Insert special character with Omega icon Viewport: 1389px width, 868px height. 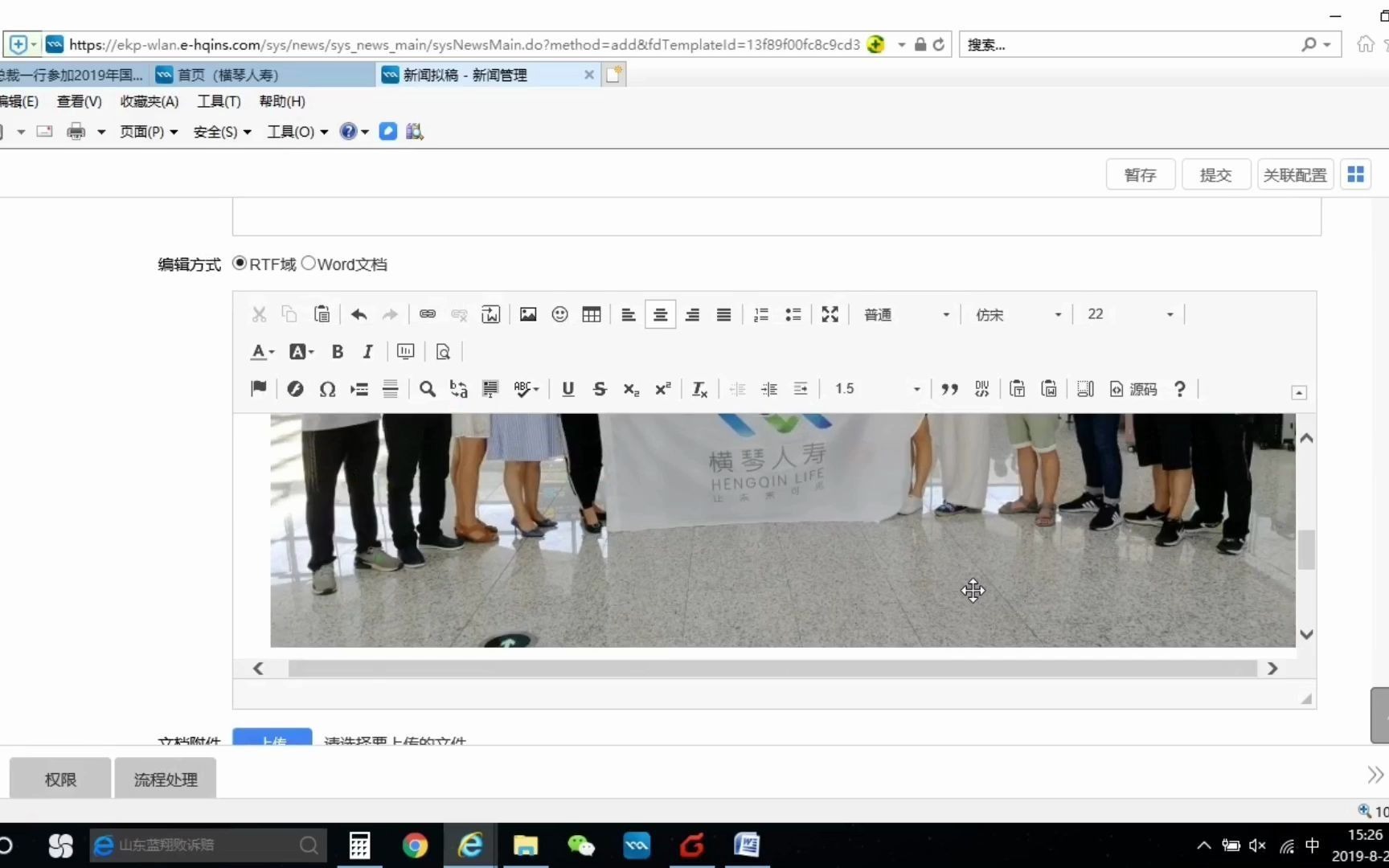point(327,389)
